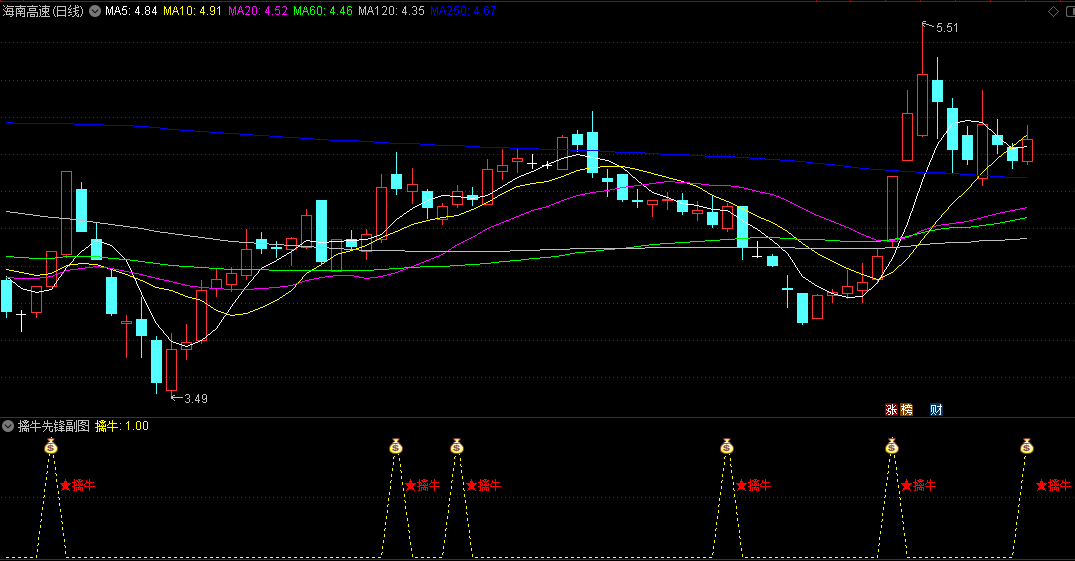1075x561 pixels.
Task: Open the 榜 ranking marker icon
Action: point(906,409)
